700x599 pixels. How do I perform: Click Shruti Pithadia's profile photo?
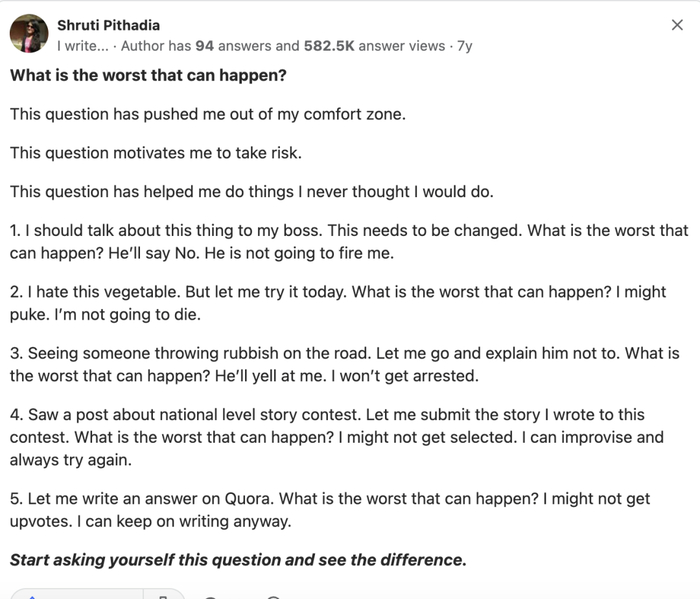[x=29, y=35]
